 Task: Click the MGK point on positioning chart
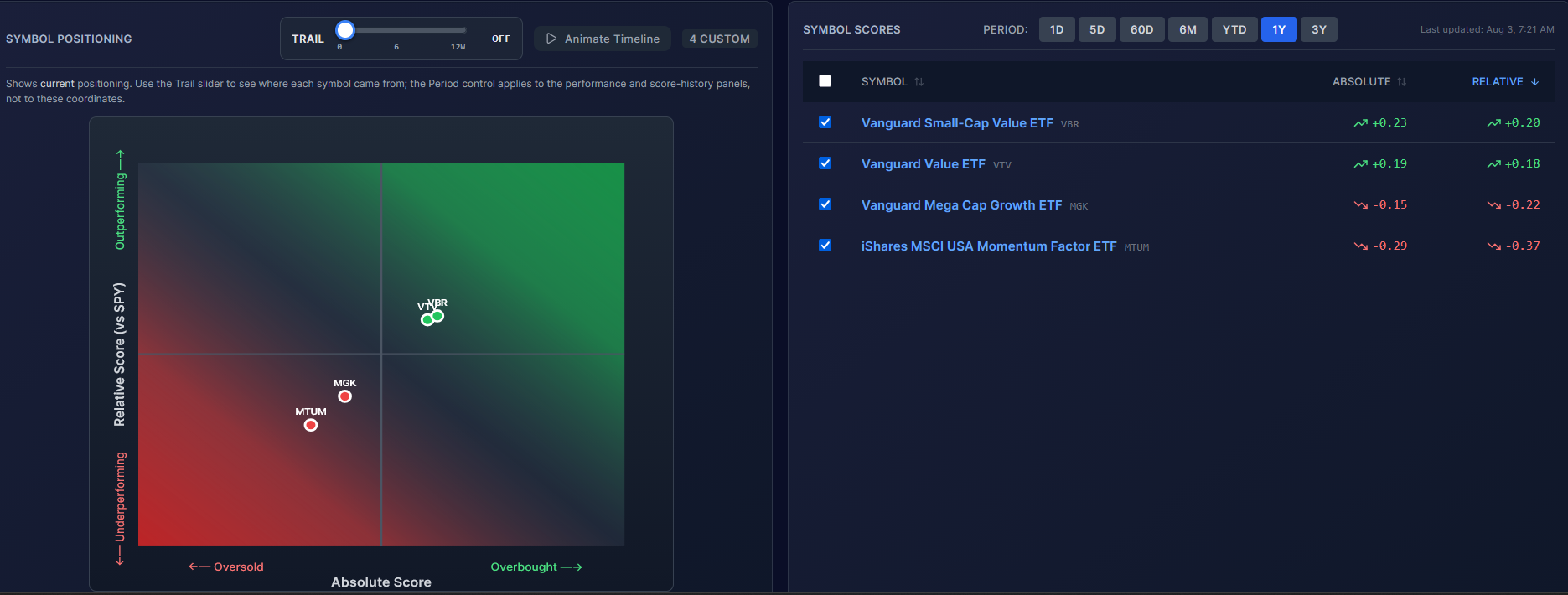click(x=344, y=396)
